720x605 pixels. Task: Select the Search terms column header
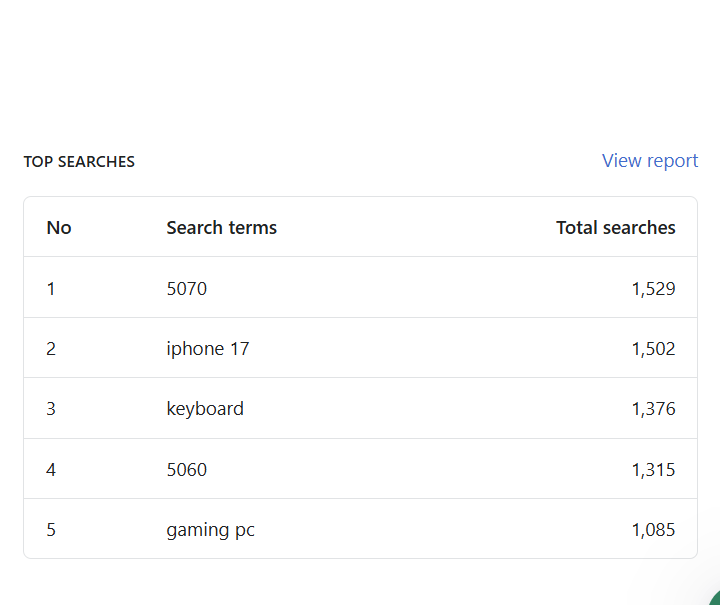click(221, 228)
